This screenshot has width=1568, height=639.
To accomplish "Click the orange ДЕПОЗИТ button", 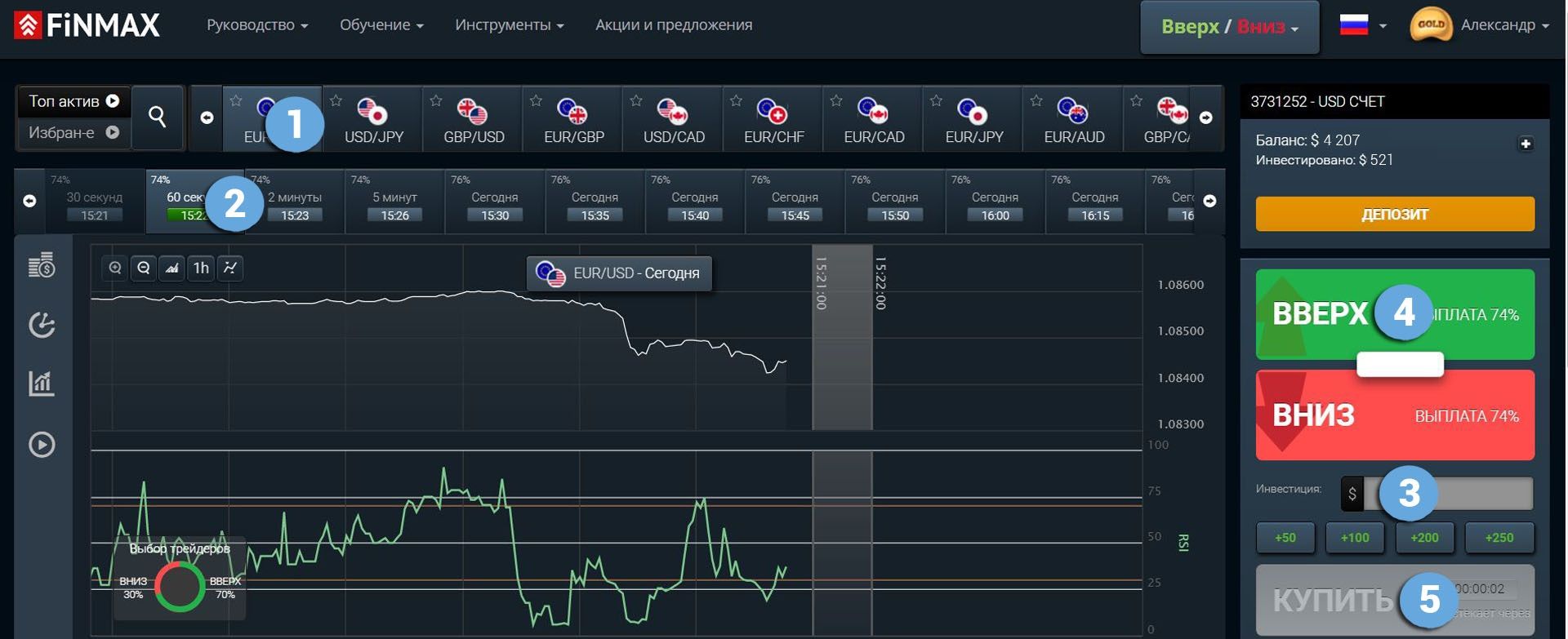I will [x=1395, y=214].
